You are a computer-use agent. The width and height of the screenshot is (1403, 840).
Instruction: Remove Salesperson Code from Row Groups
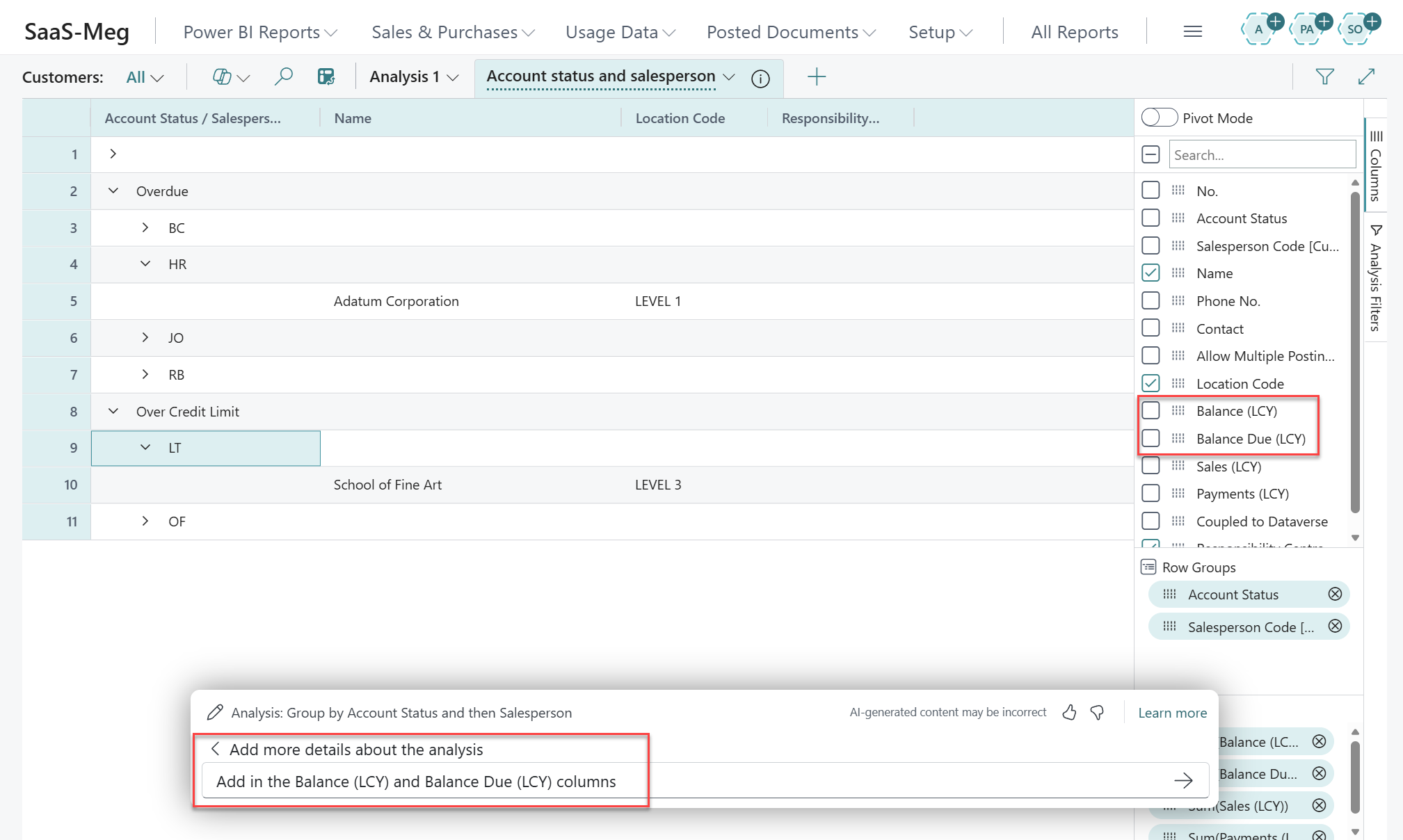click(x=1335, y=626)
